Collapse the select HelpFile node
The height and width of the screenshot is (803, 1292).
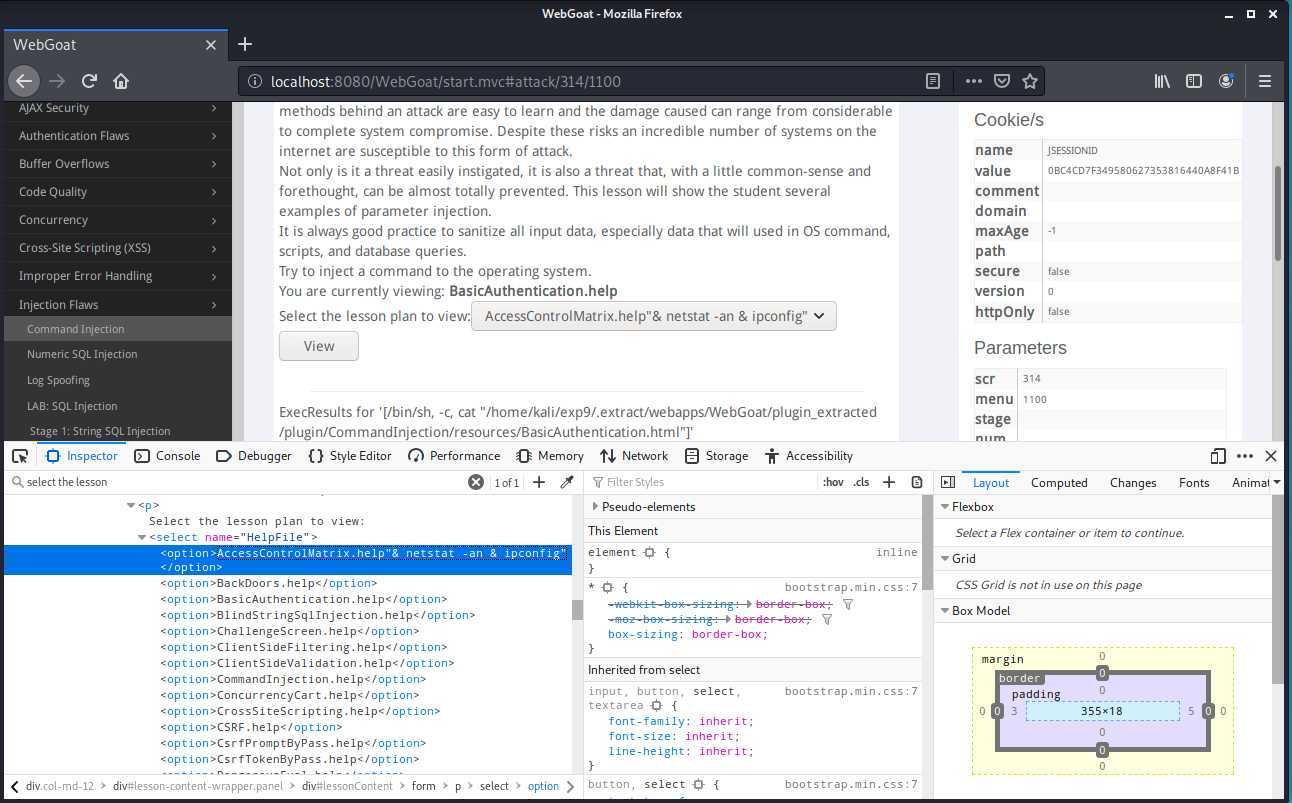(x=141, y=537)
